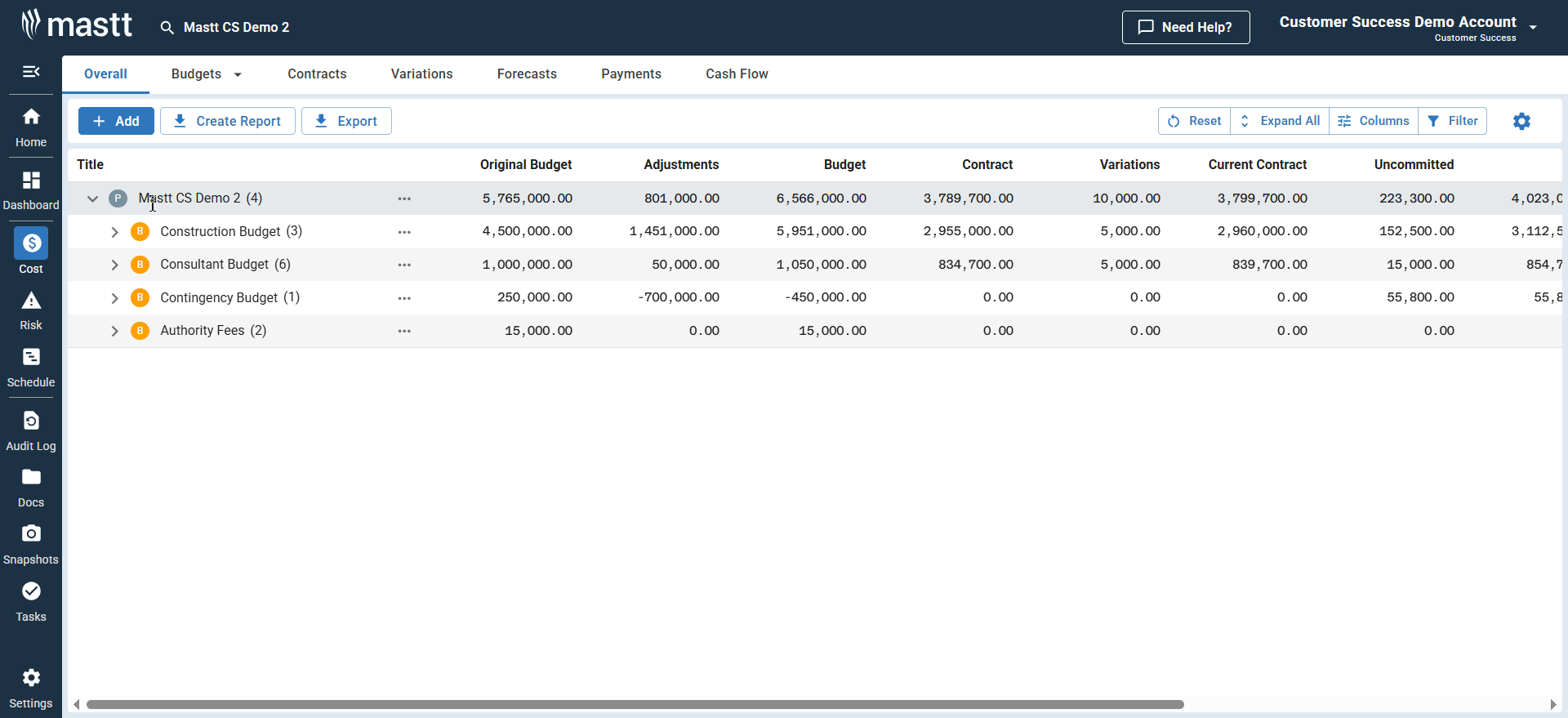
Task: Click the Variations column header
Action: coord(1129,165)
